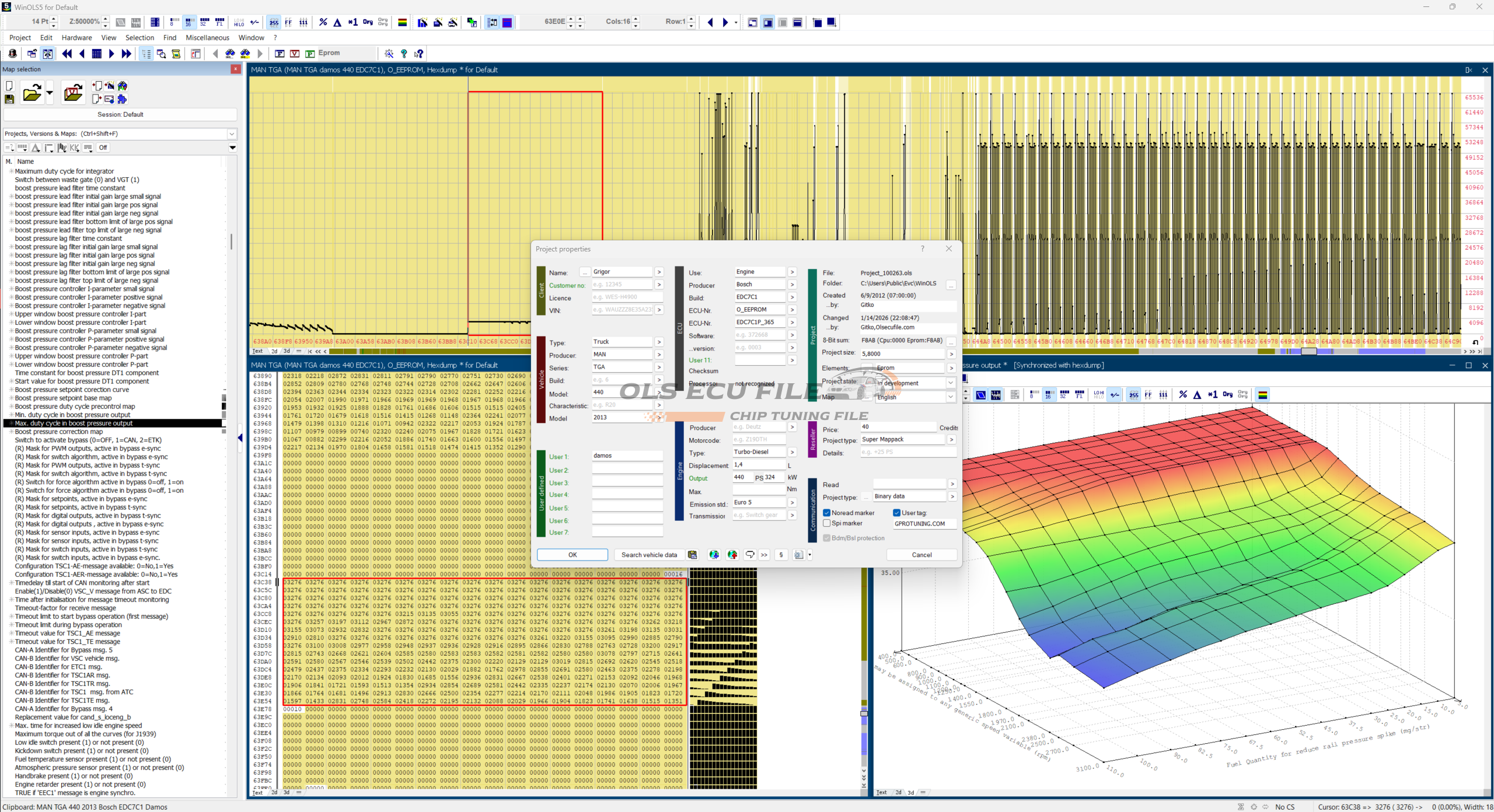Viewport: 1494px width, 812px height.
Task: Click the globe download icon in dialog
Action: 714,555
